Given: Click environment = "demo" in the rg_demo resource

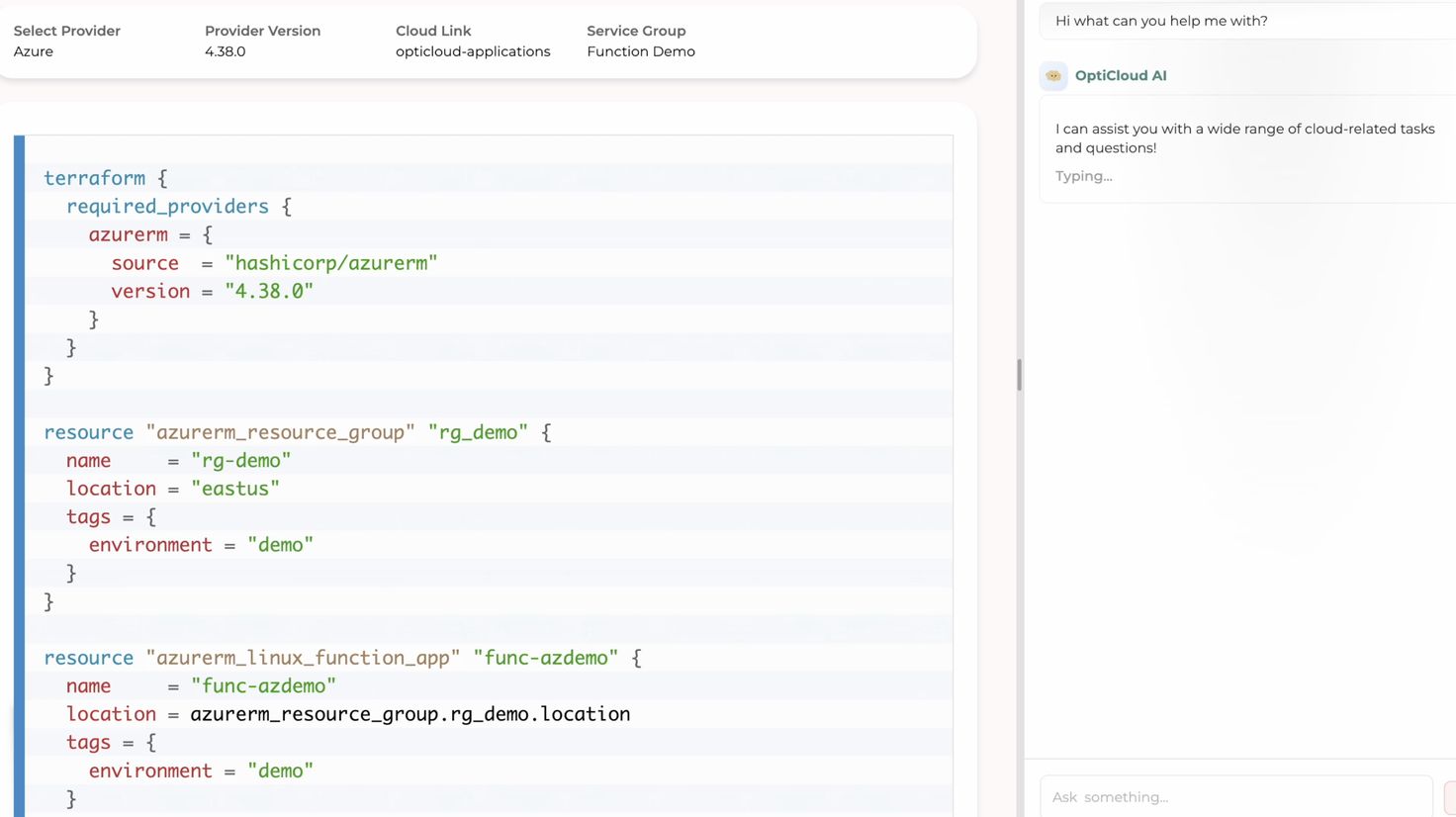Looking at the screenshot, I should point(201,545).
